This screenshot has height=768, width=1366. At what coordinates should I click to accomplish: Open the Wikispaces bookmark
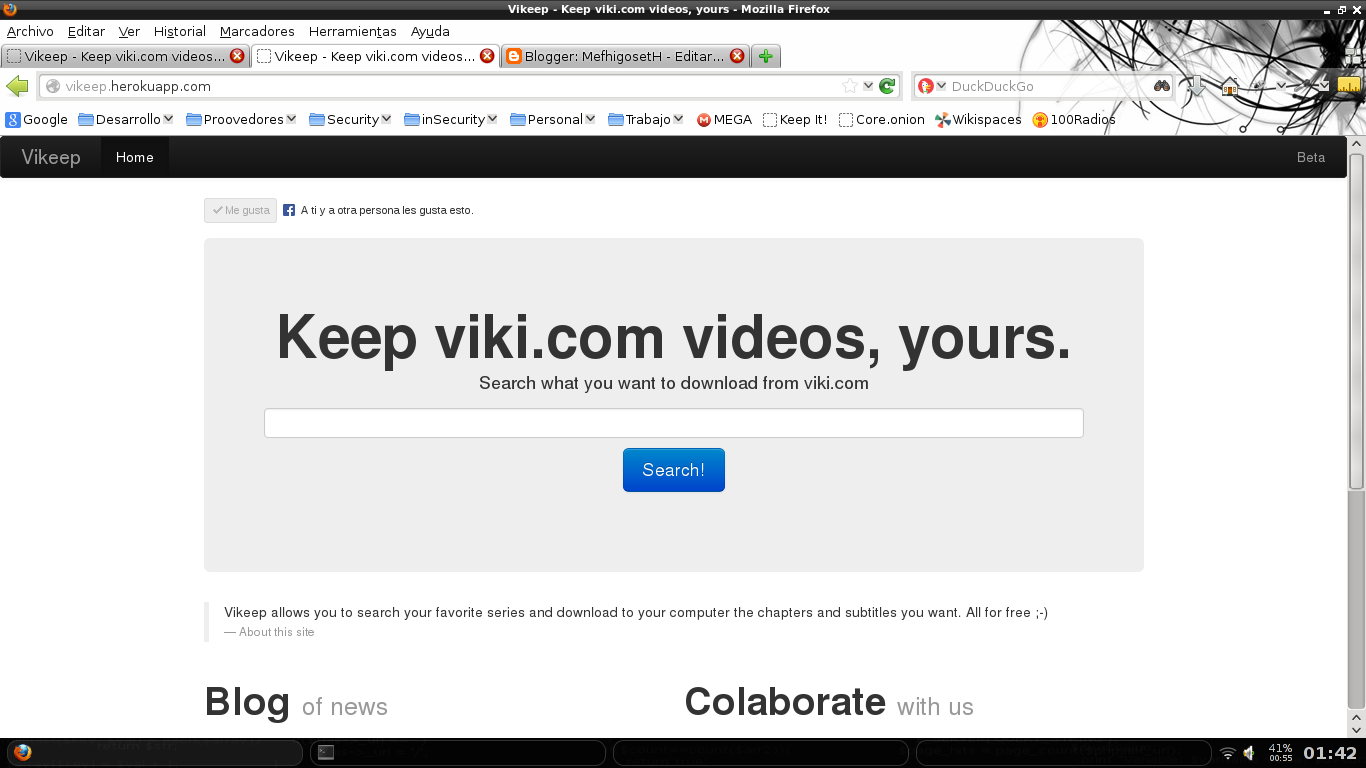click(978, 119)
